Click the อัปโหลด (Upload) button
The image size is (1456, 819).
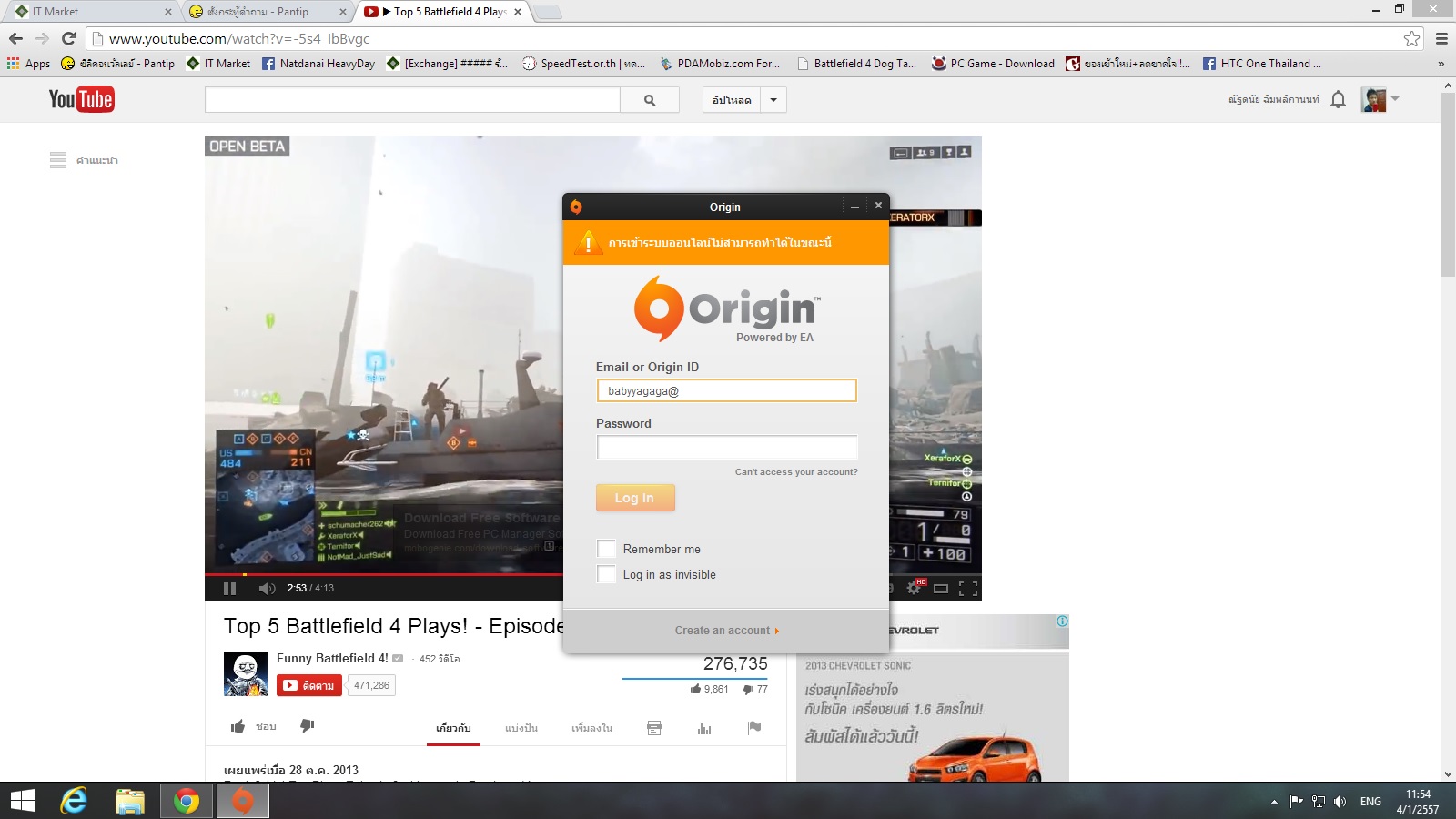click(733, 100)
